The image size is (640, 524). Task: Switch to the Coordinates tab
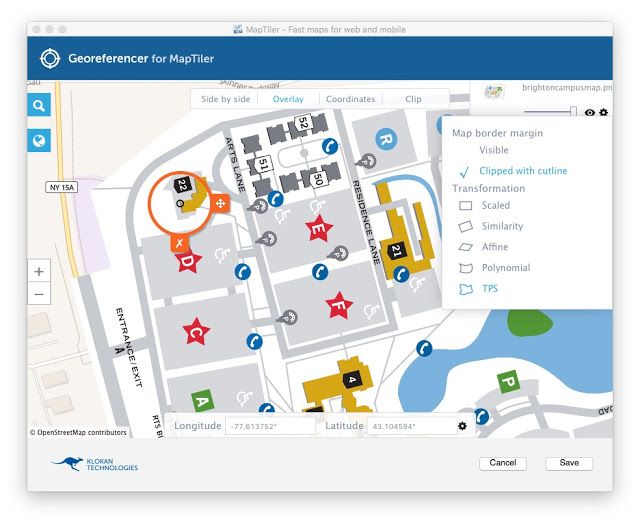pos(350,99)
